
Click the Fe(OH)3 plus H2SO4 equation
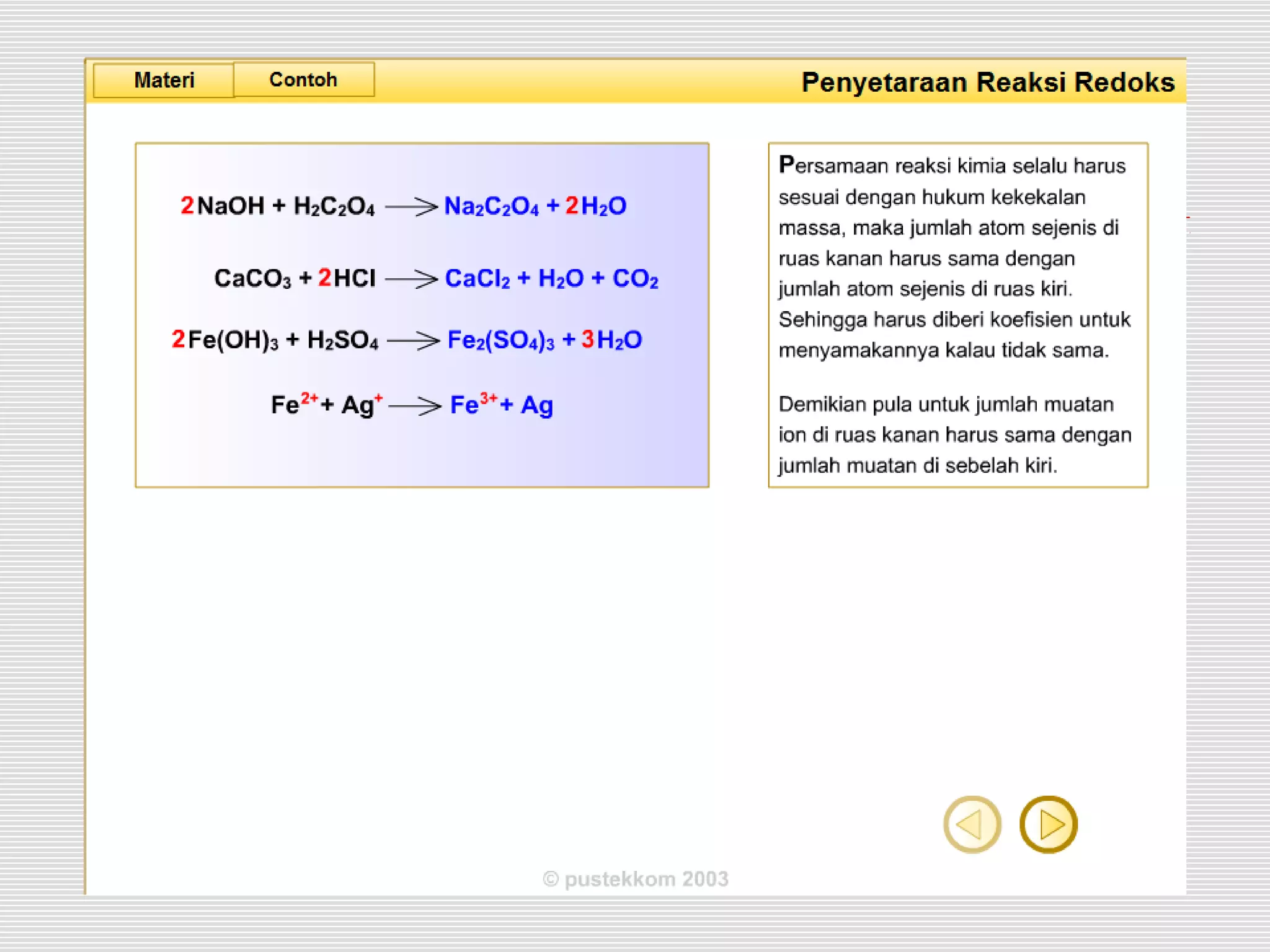407,340
